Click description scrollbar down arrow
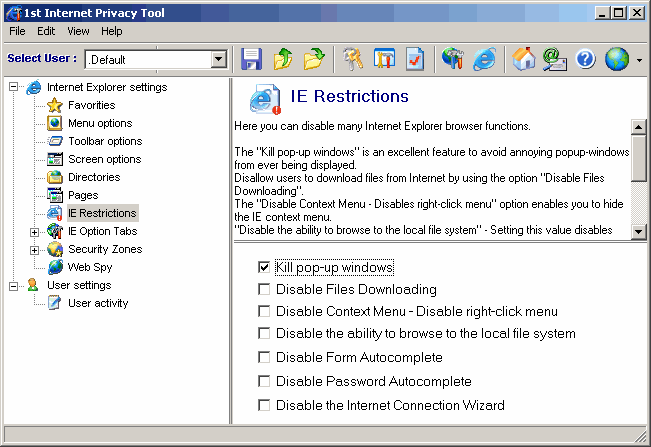Viewport: 651px width, 447px height. pyautogui.click(x=638, y=232)
